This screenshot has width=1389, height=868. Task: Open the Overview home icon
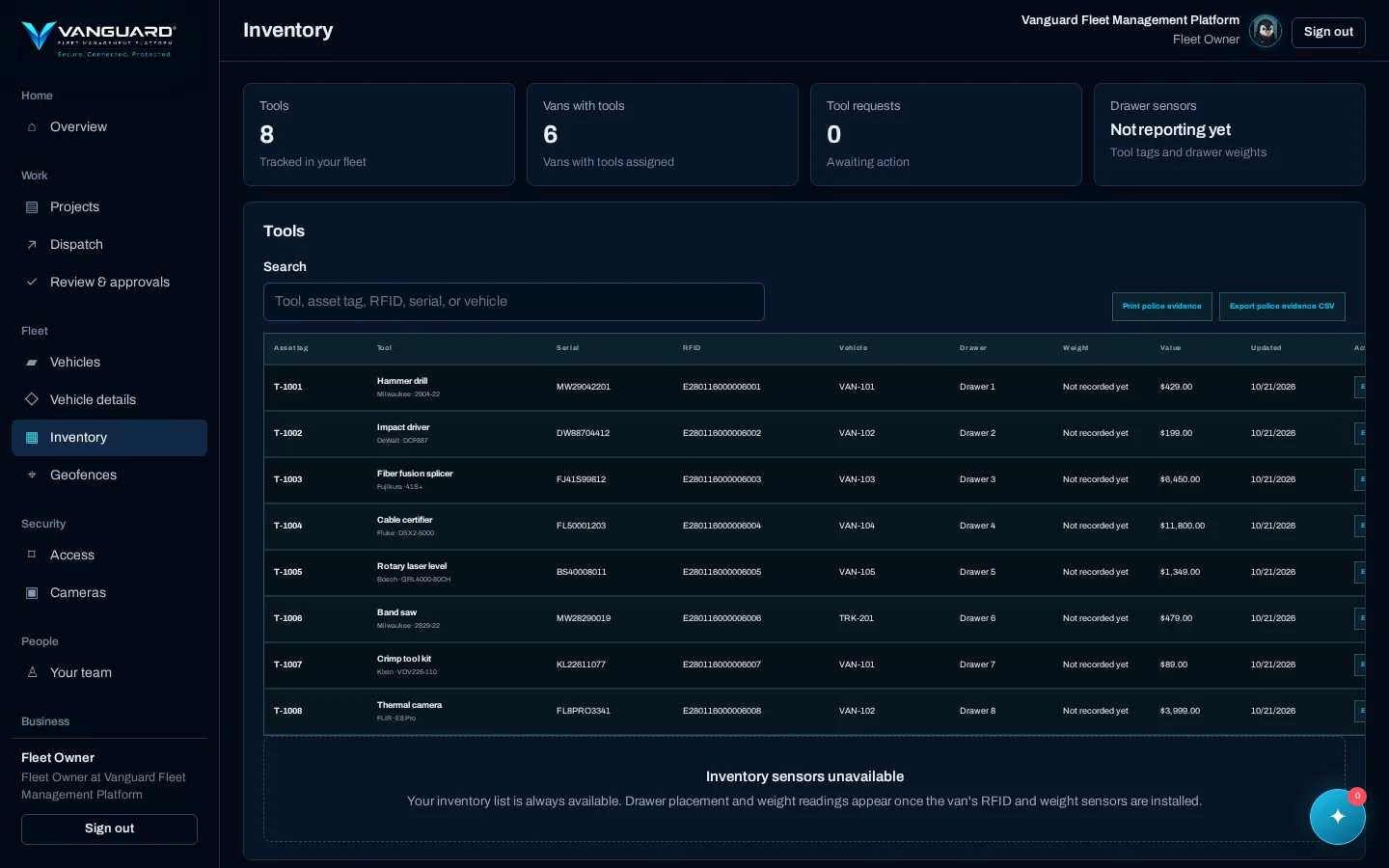[32, 127]
